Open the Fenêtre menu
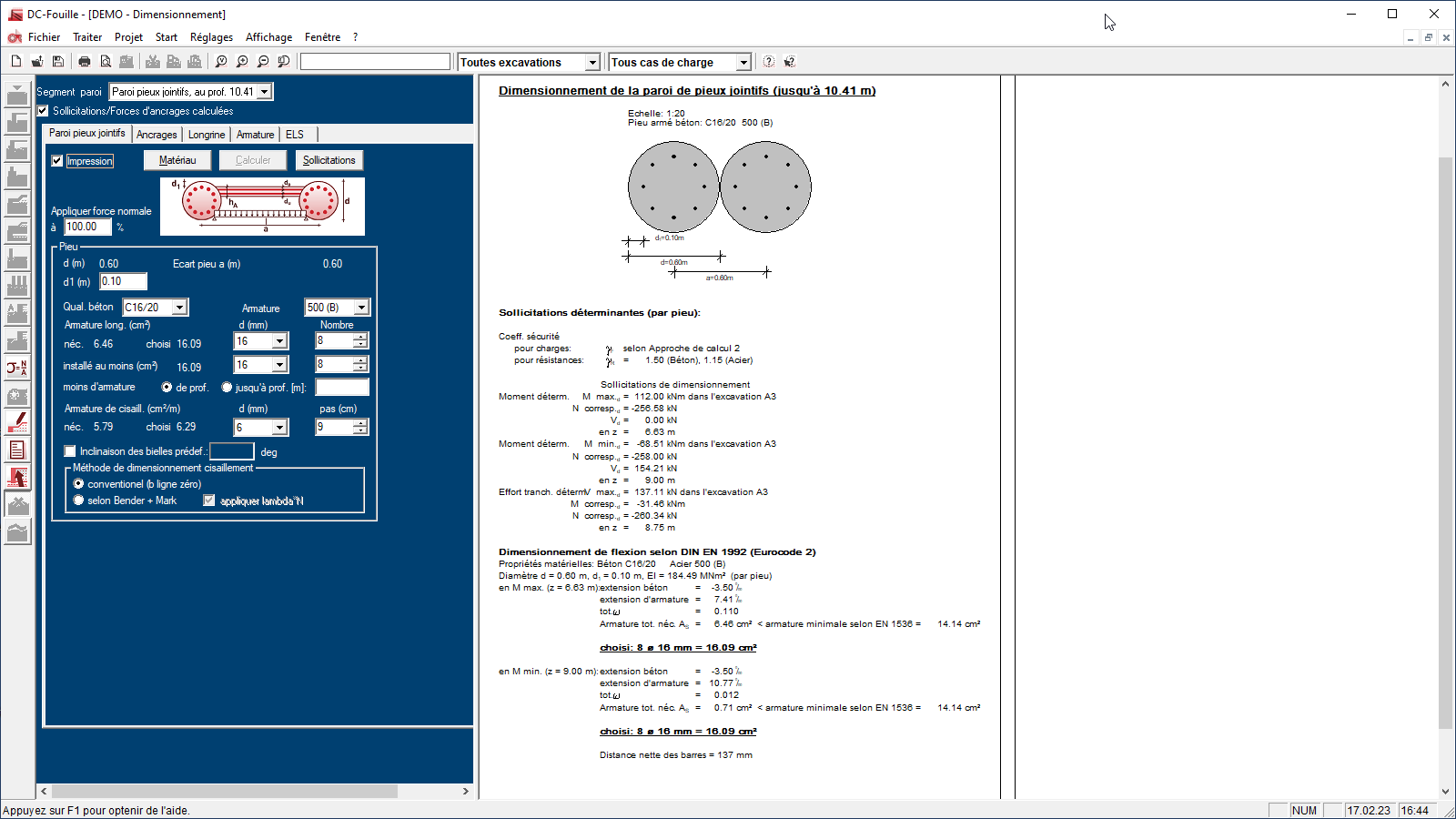Viewport: 1456px width, 819px height. (x=322, y=37)
